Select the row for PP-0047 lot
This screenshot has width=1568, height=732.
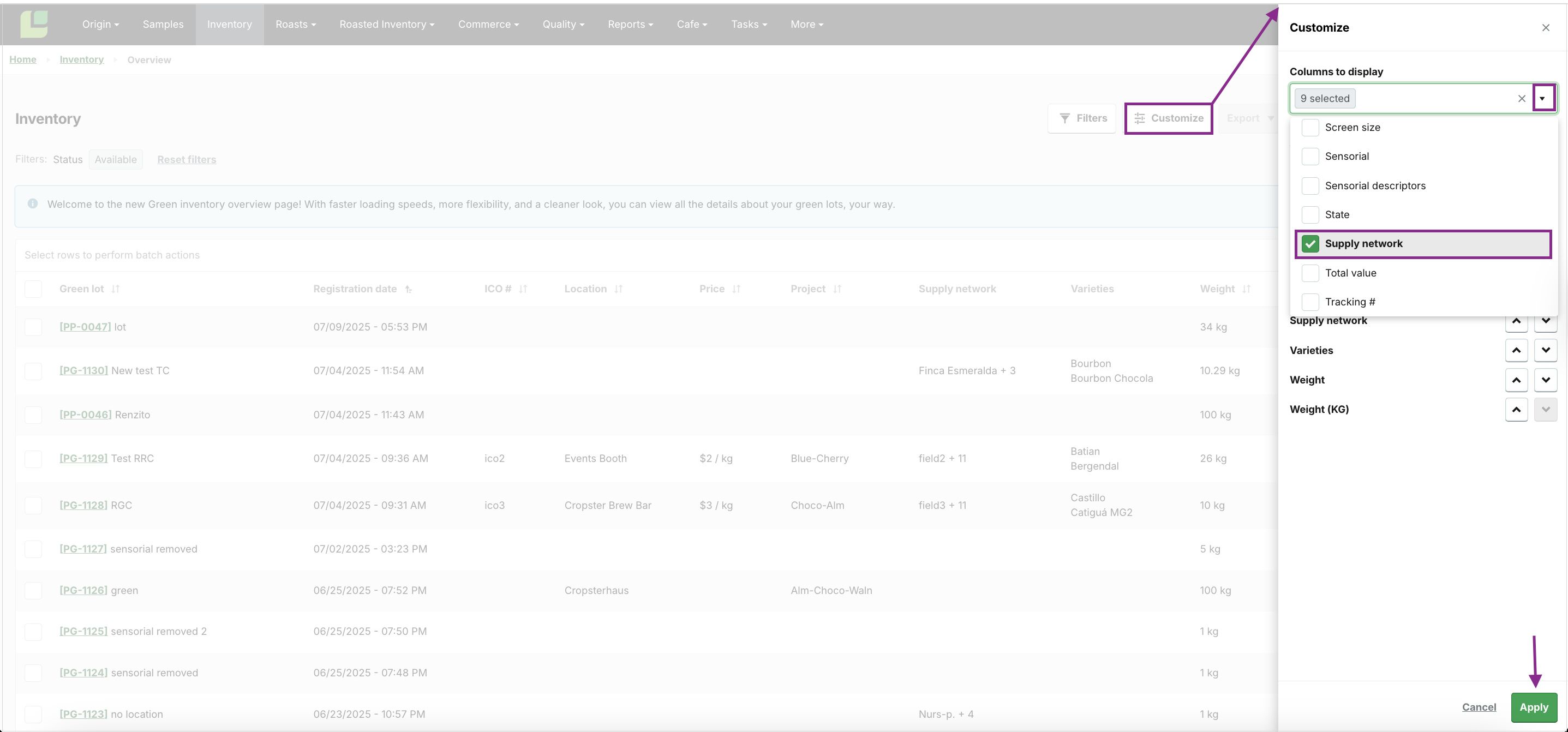(x=33, y=327)
